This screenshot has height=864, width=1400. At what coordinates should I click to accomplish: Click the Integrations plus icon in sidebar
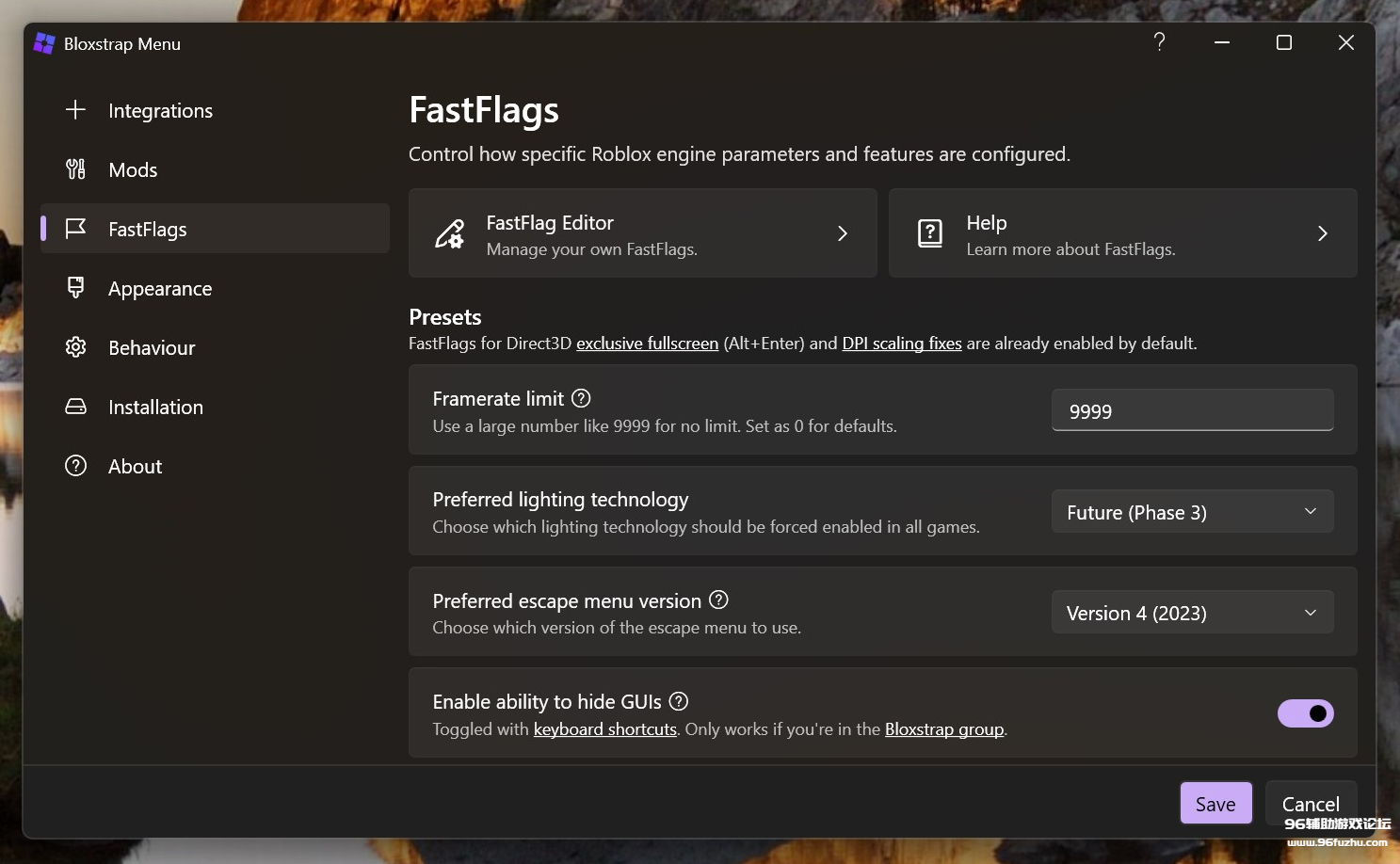pyautogui.click(x=75, y=110)
